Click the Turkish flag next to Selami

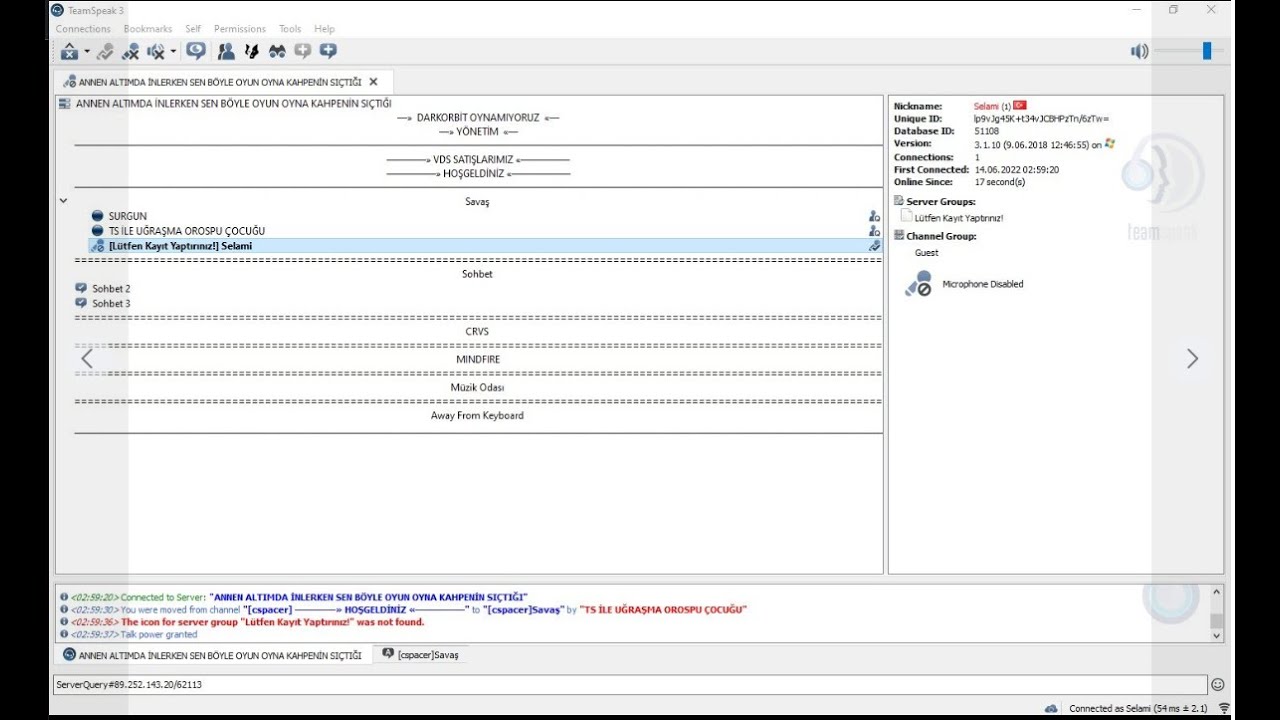click(x=1020, y=105)
